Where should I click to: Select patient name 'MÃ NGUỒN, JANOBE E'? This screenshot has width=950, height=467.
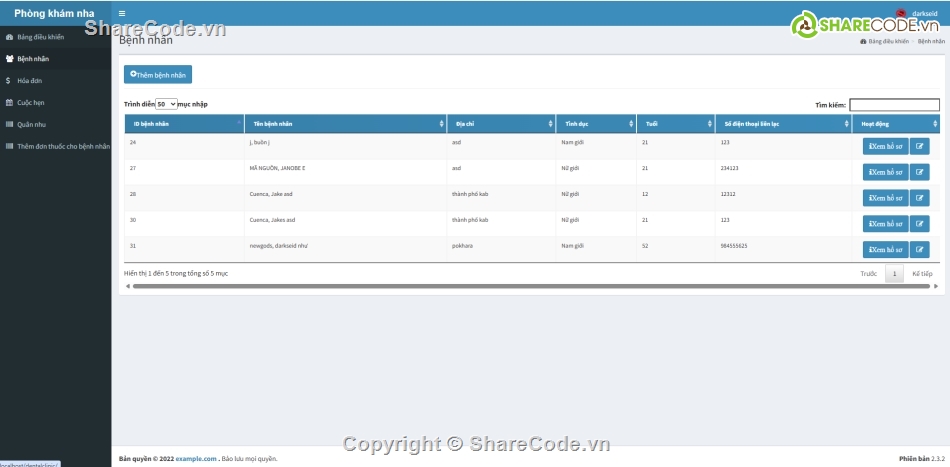click(x=277, y=168)
